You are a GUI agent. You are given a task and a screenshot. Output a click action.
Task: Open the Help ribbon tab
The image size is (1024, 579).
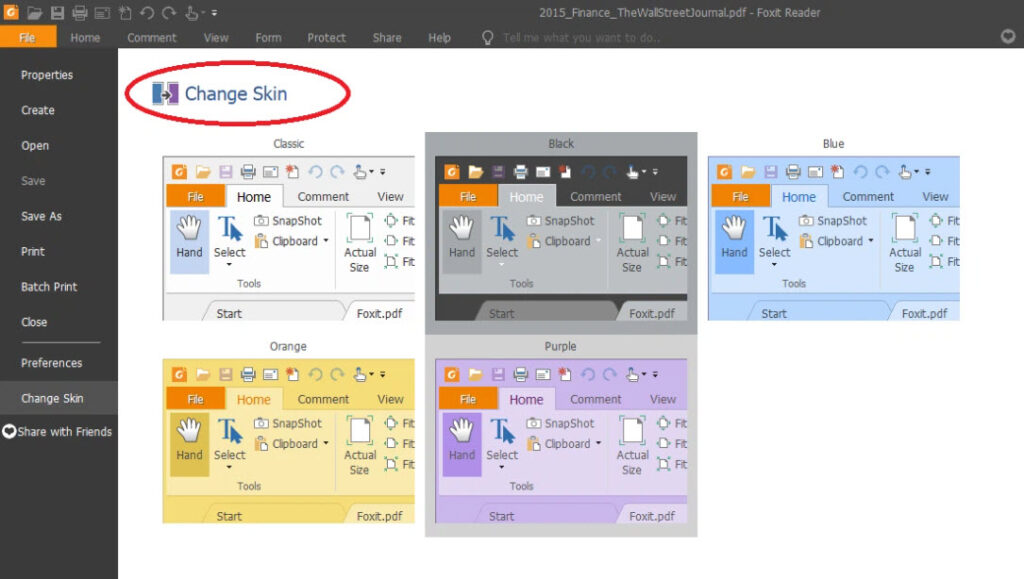(x=439, y=38)
